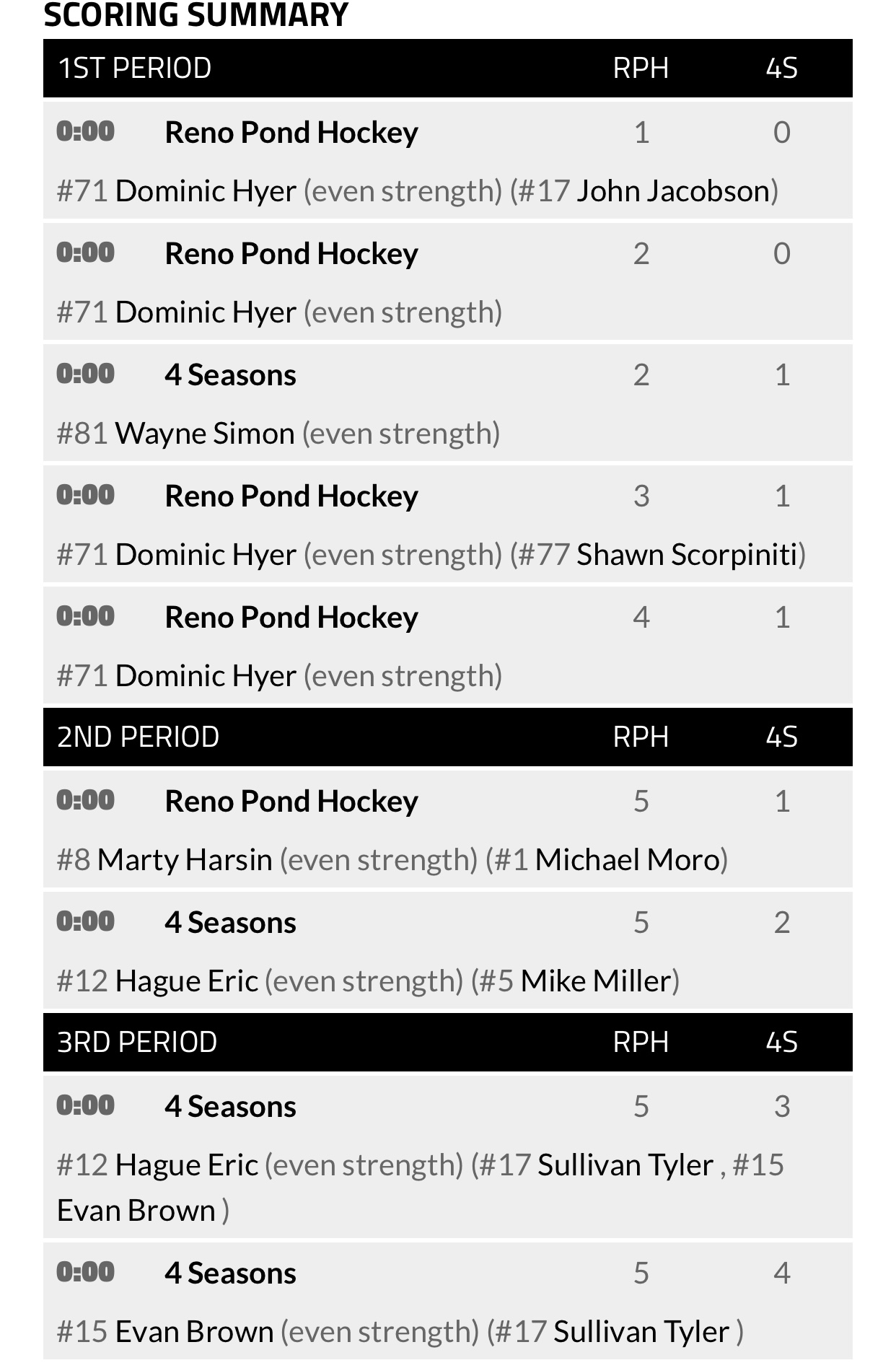This screenshot has width=896, height=1368.
Task: Select goal scorer Marty Harsin
Action: pyautogui.click(x=185, y=860)
